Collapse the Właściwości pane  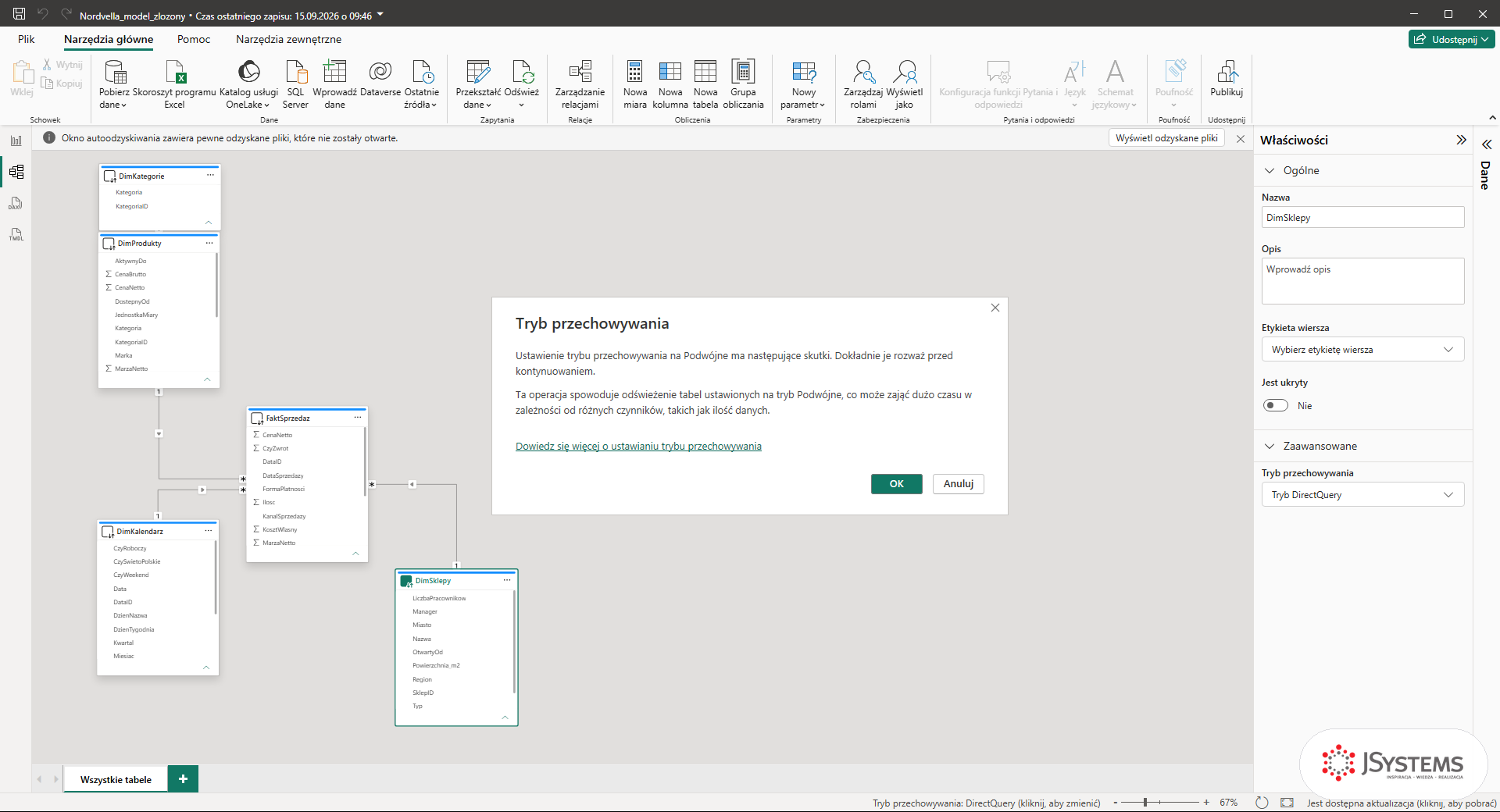point(1461,140)
